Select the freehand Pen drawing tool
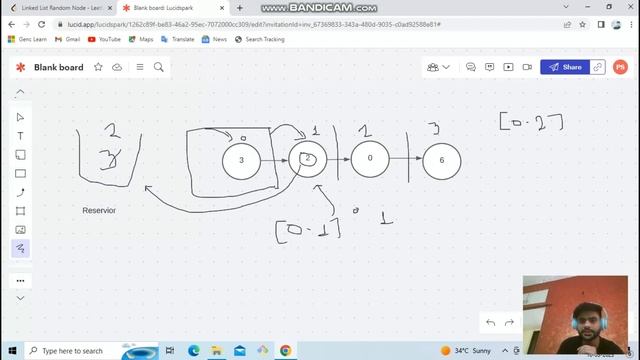This screenshot has height=360, width=640. [x=20, y=248]
